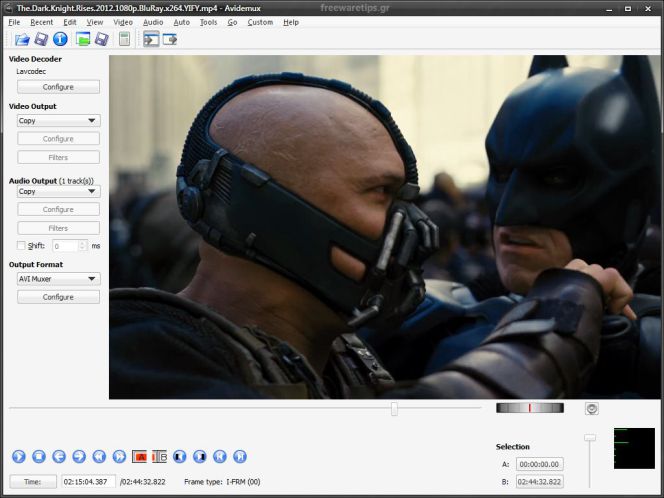Click Configure under Video Decoder

[58, 87]
